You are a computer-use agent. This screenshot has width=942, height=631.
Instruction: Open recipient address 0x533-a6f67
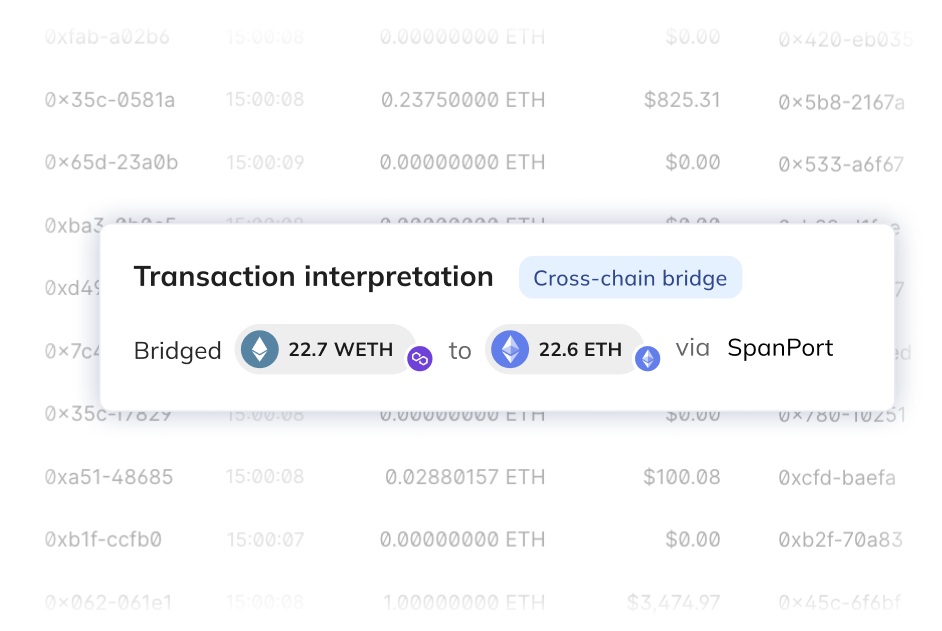(x=842, y=163)
